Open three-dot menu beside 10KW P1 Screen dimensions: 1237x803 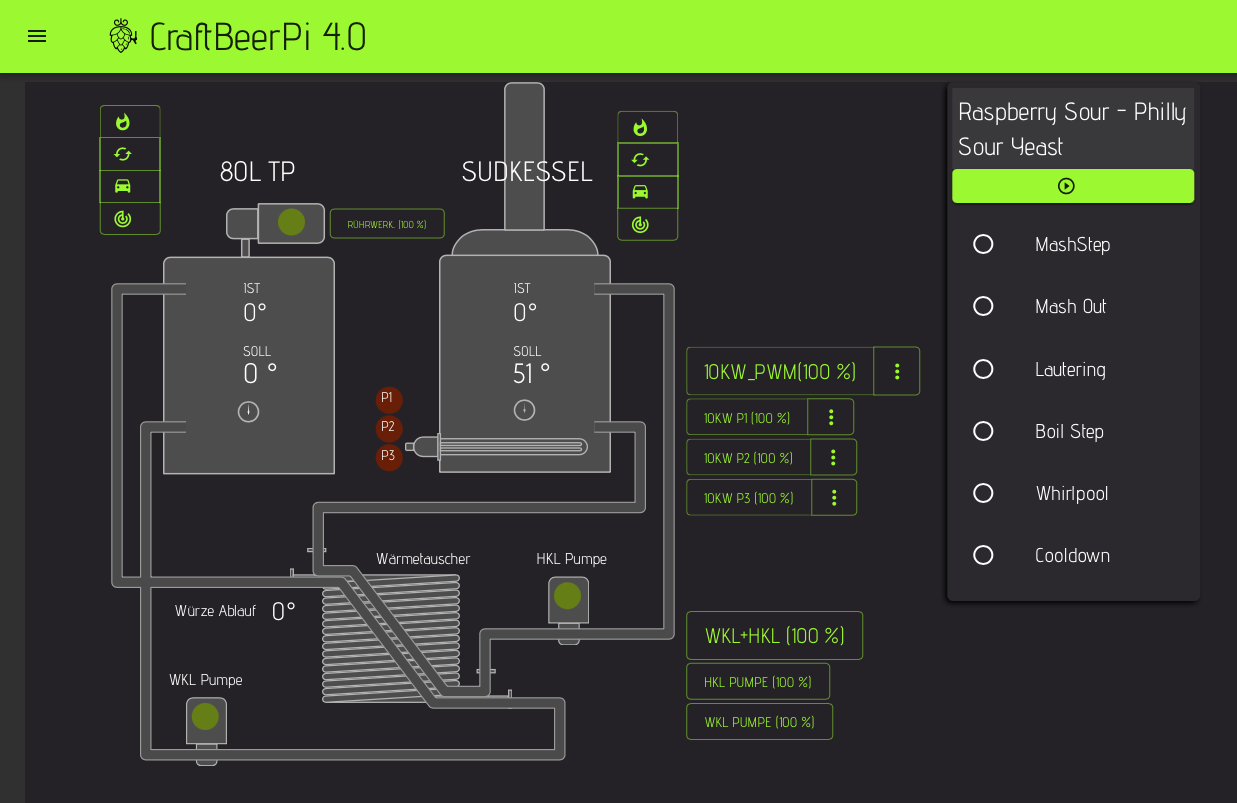point(831,417)
